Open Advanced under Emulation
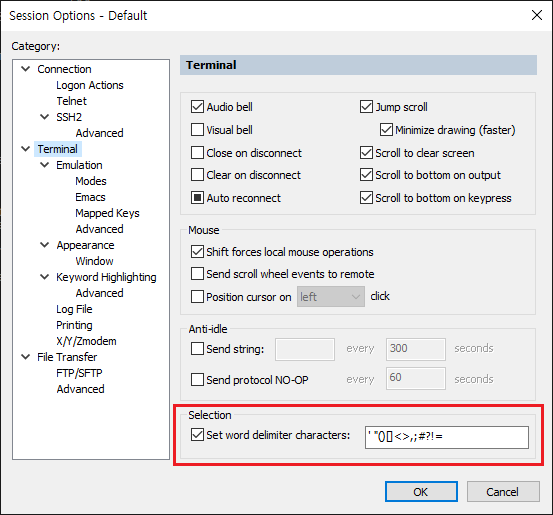This screenshot has width=553, height=515. pos(99,229)
